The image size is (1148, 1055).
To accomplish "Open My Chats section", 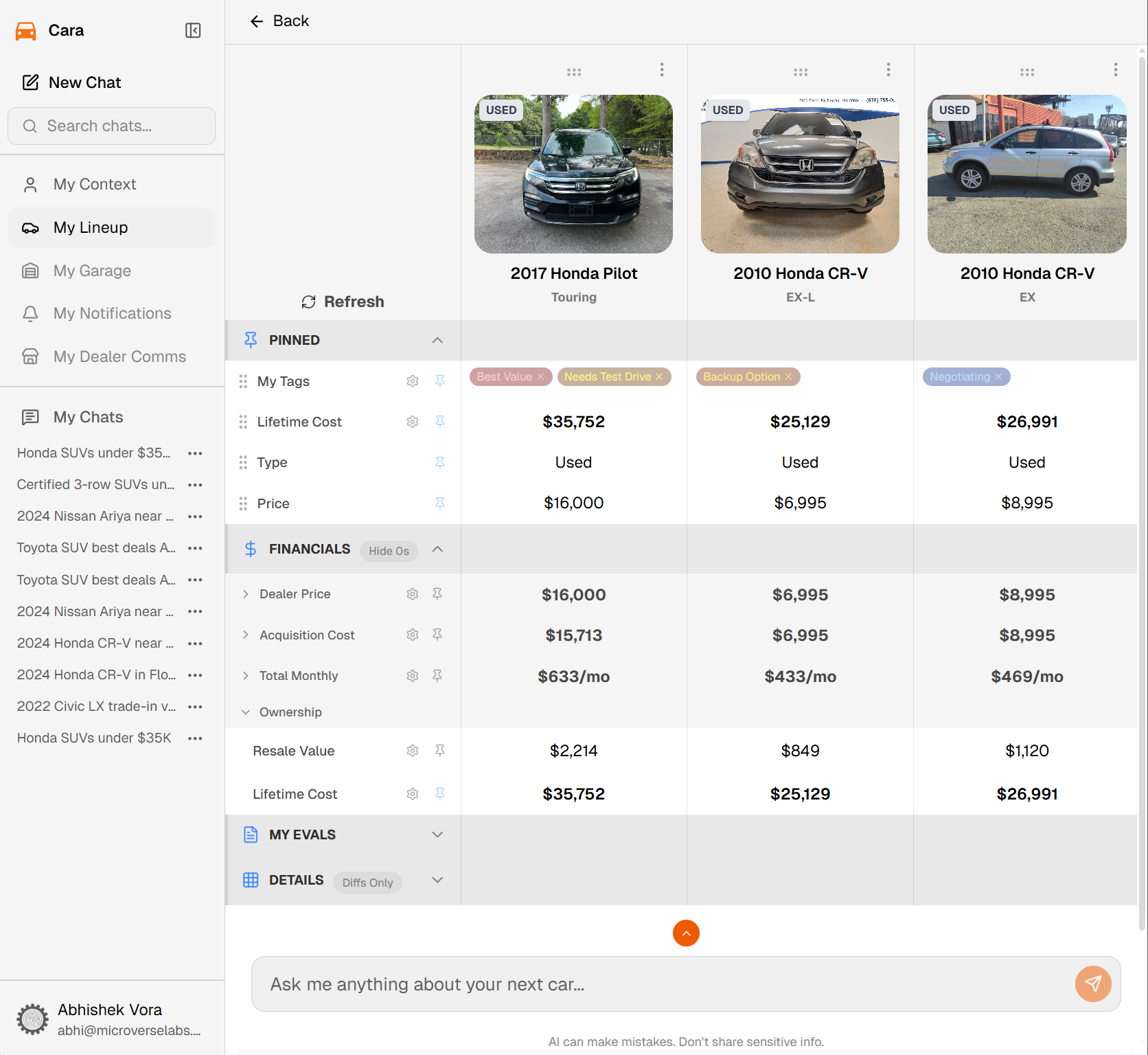I will tap(88, 417).
